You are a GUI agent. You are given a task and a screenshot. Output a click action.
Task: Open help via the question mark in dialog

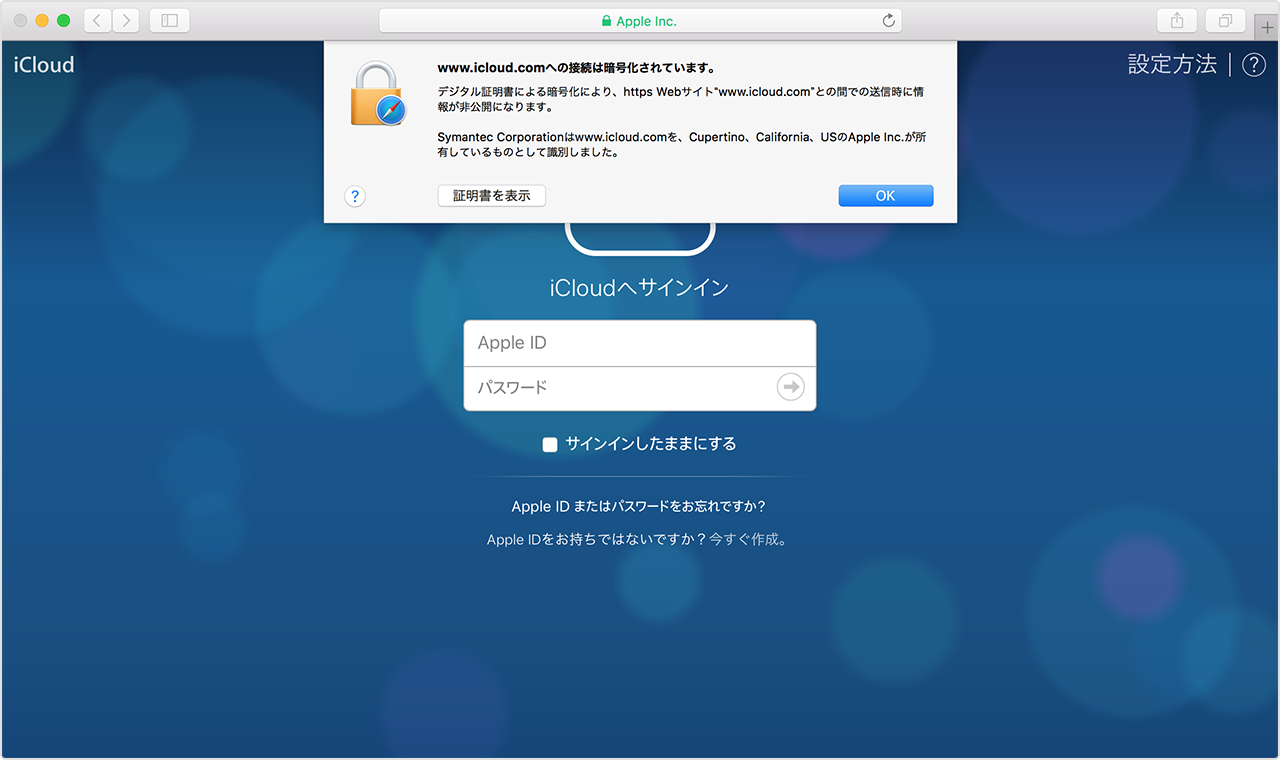pos(355,196)
